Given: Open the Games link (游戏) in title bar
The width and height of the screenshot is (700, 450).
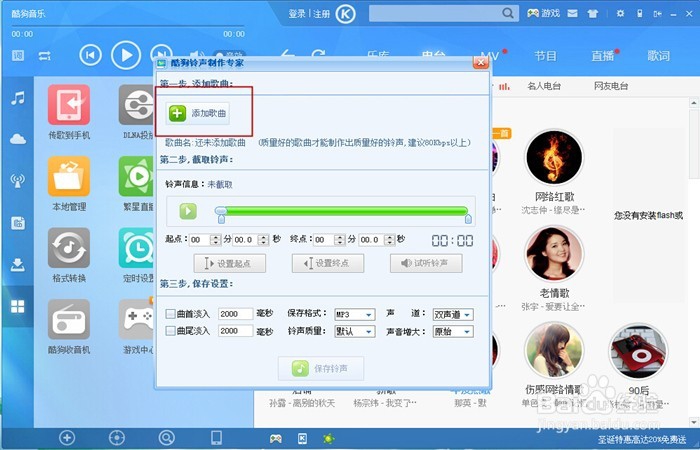Looking at the screenshot, I should 543,13.
